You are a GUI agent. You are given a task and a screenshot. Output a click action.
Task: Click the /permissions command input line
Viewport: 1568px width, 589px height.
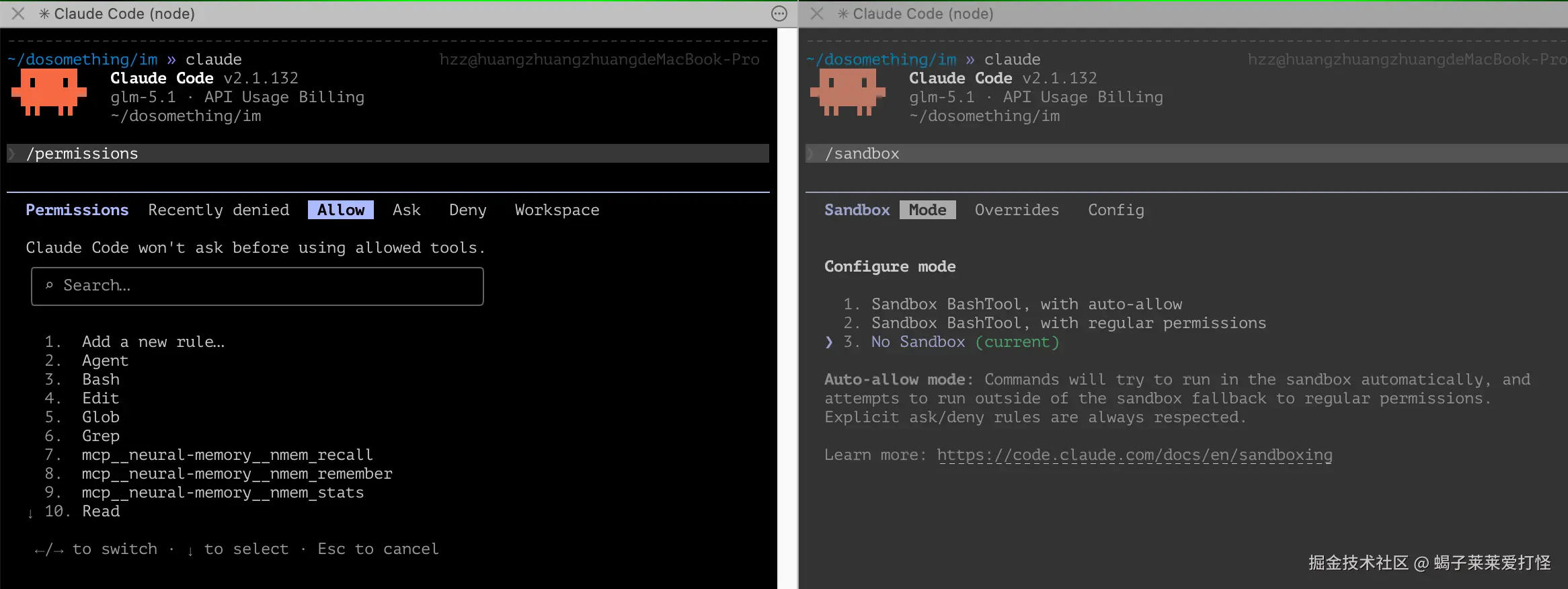coord(388,153)
